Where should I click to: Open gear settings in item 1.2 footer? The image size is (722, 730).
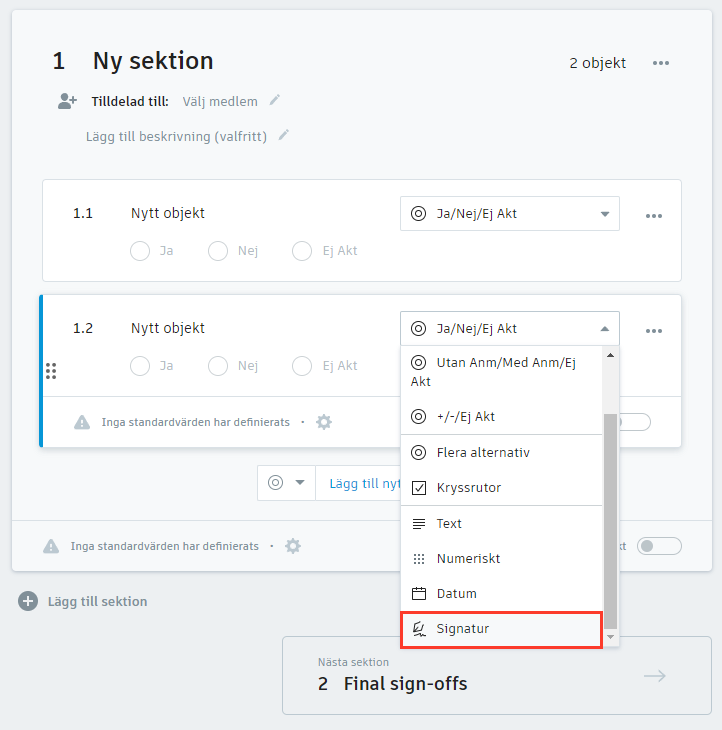click(324, 422)
